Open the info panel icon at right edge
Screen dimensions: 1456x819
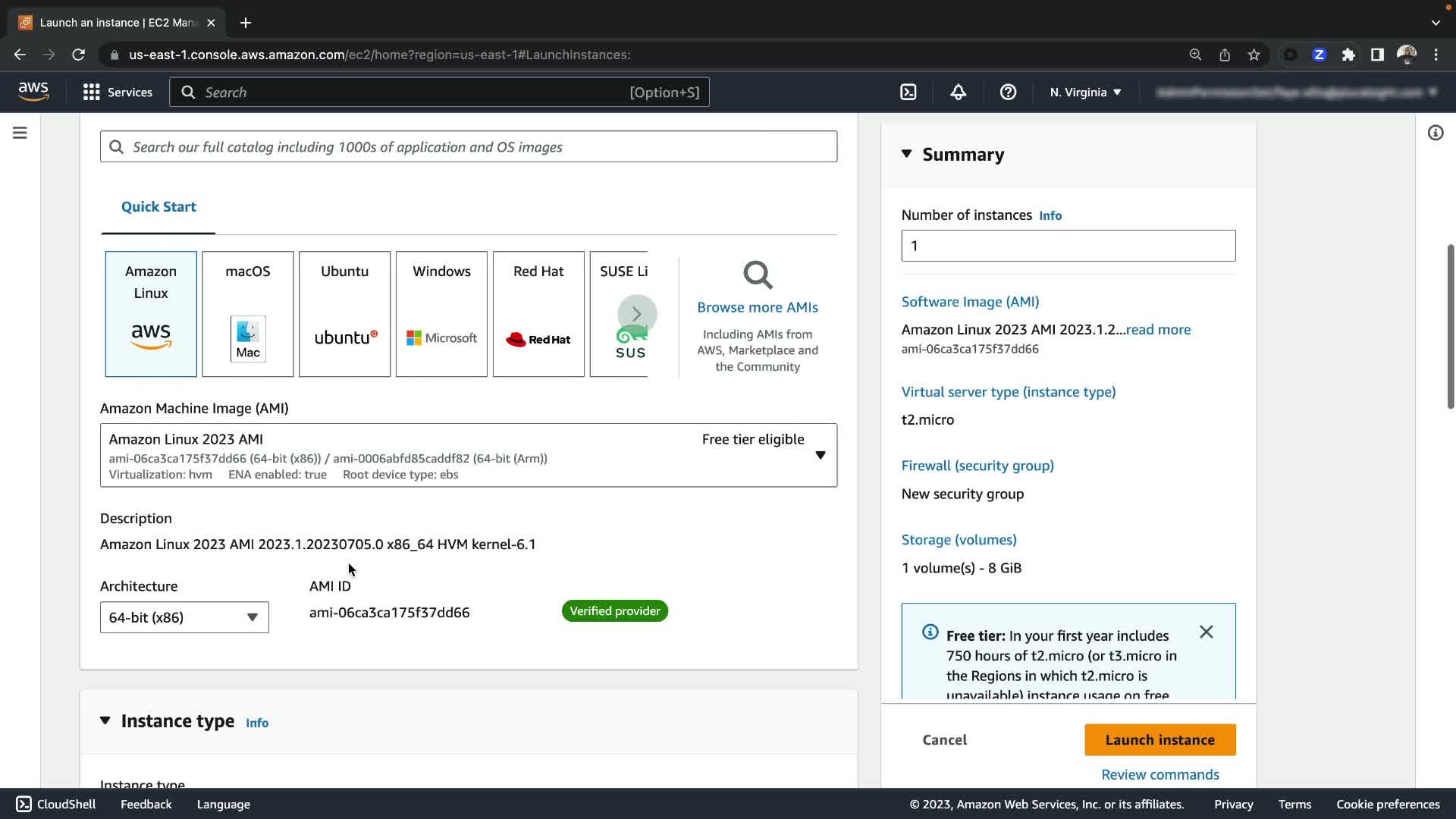(x=1435, y=133)
